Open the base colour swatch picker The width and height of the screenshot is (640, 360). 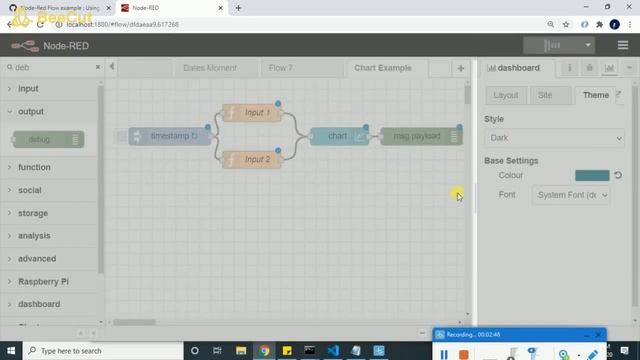click(x=592, y=175)
